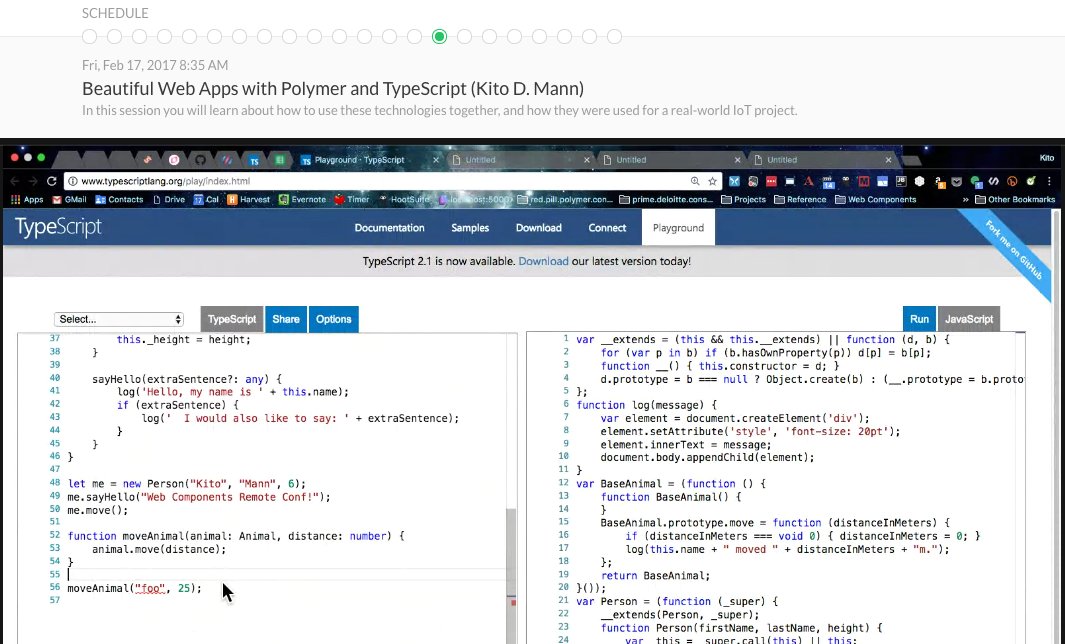The image size is (1065, 644).
Task: Select the TypeScript editor mode tab
Action: [231, 318]
